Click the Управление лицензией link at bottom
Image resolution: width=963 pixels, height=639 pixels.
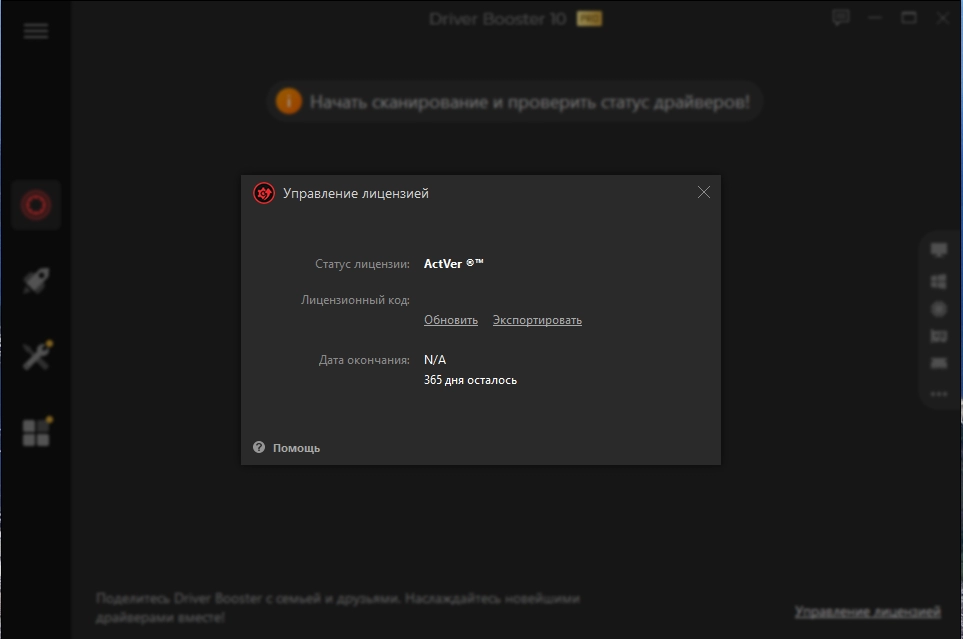click(x=867, y=611)
